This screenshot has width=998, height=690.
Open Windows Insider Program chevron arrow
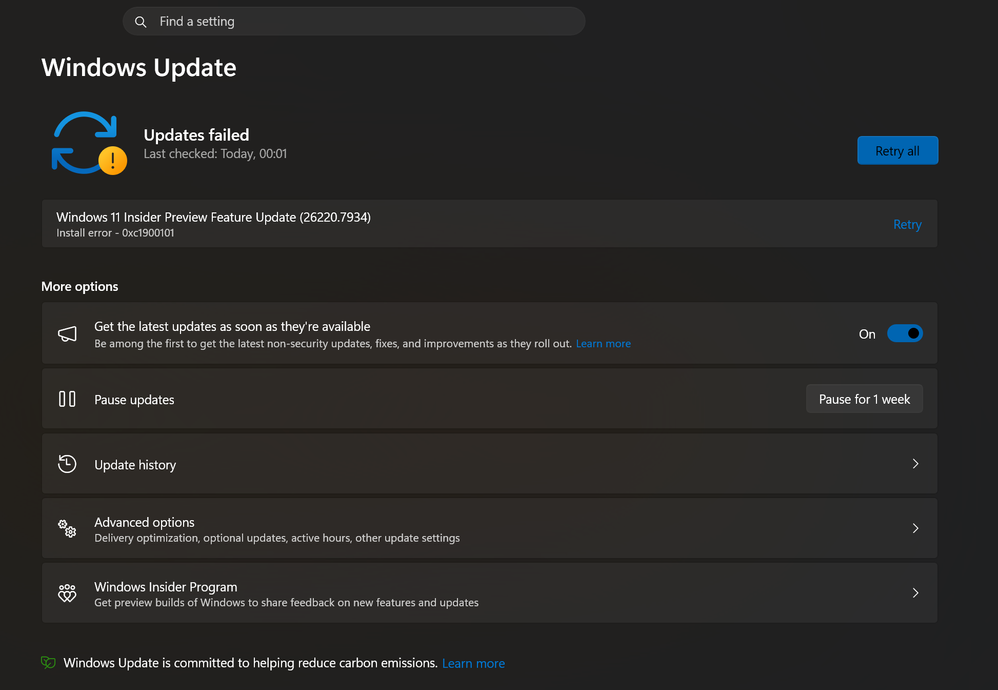pos(915,593)
